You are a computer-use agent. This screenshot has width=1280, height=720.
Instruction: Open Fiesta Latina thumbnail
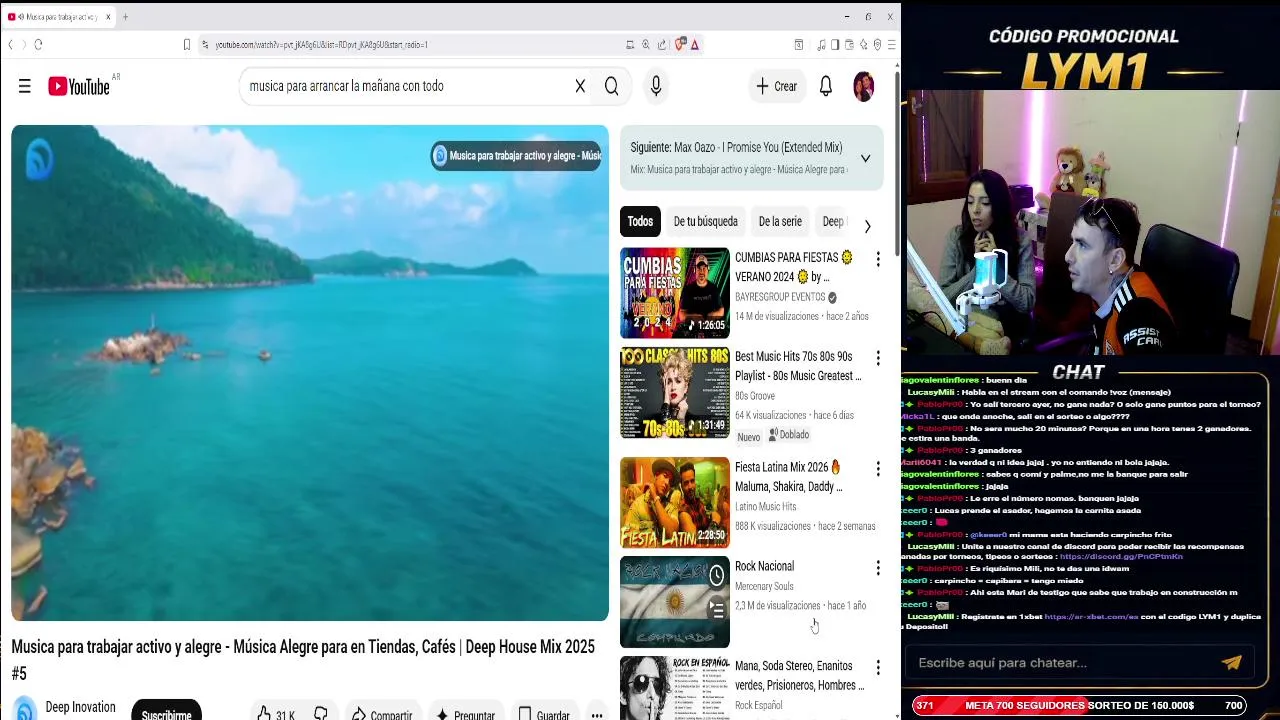tap(675, 502)
